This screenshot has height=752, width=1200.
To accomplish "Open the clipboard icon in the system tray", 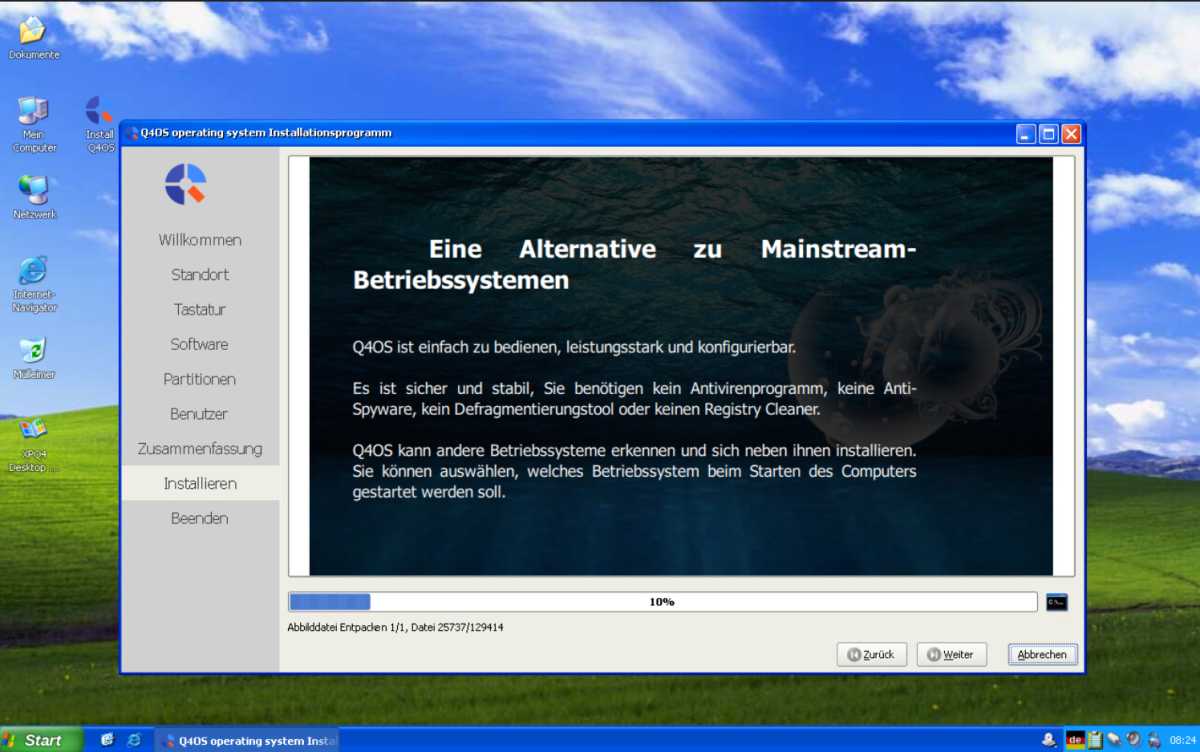I will 1096,740.
